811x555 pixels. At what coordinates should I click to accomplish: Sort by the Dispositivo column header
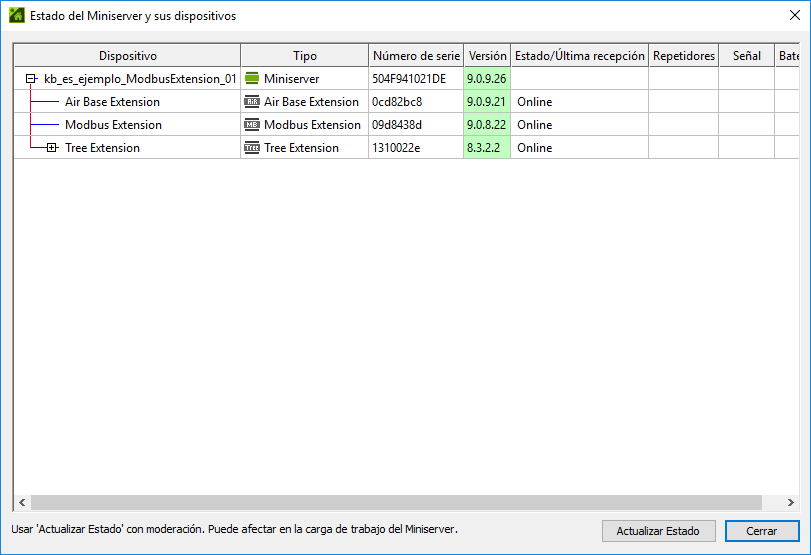tap(127, 56)
